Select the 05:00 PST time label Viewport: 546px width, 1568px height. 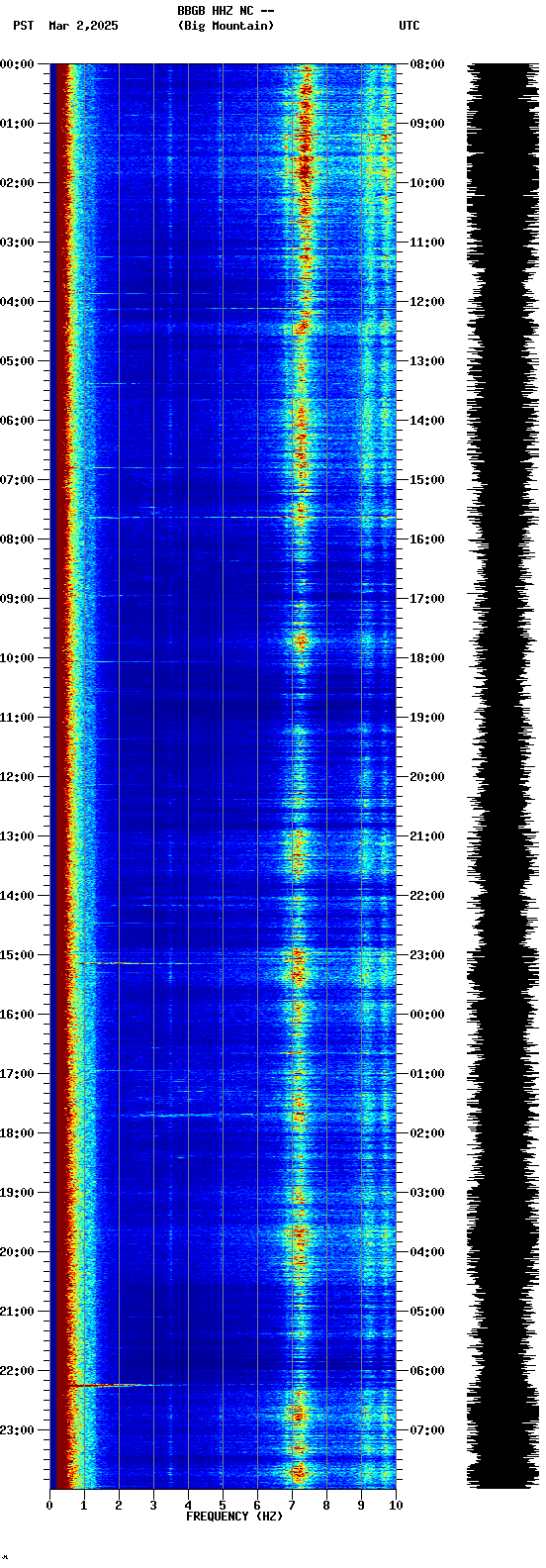click(18, 361)
